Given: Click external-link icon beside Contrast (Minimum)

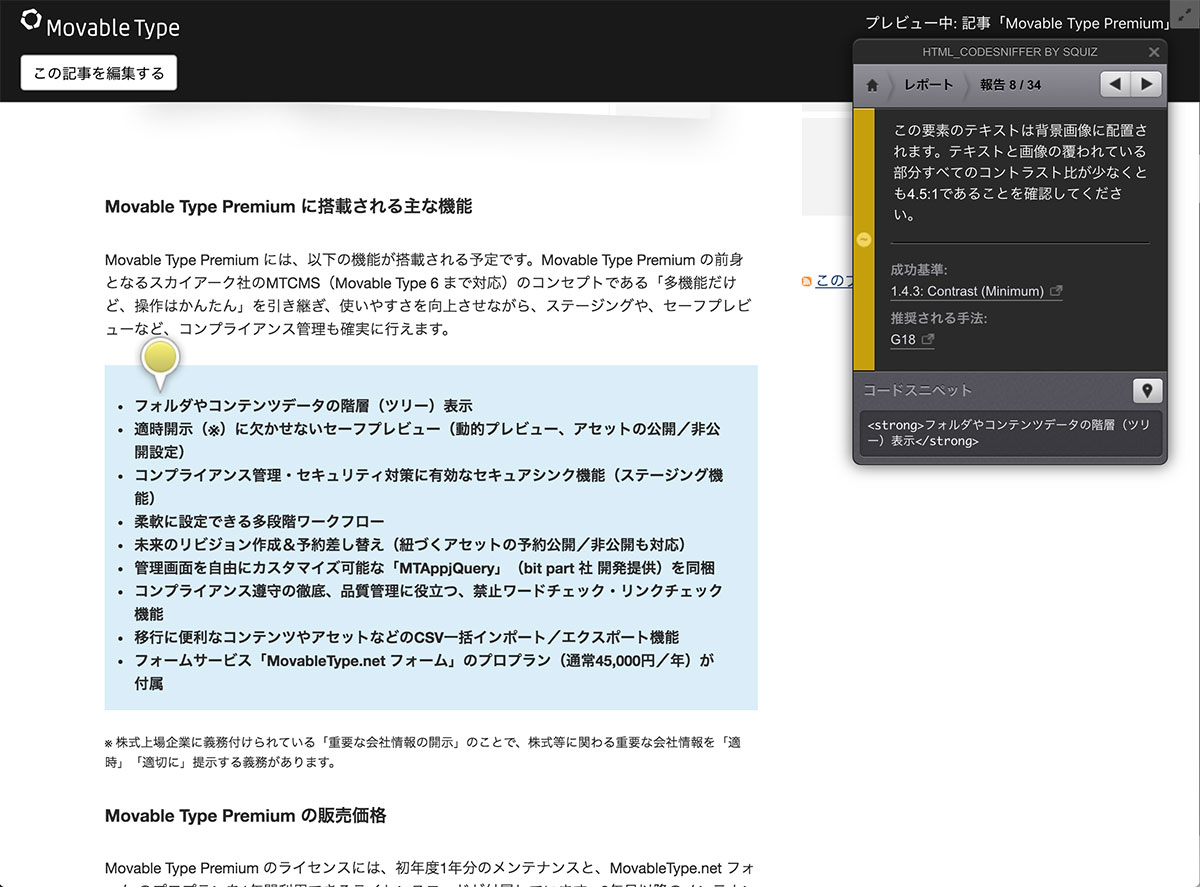Looking at the screenshot, I should coord(1056,291).
